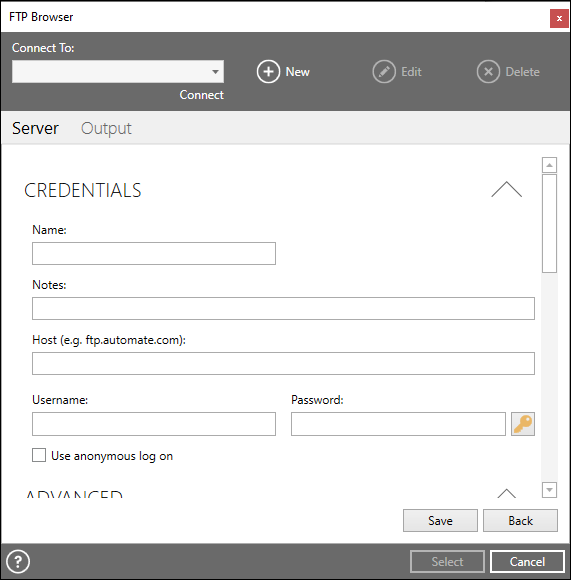The width and height of the screenshot is (571, 580).
Task: Open the Connect To dropdown
Action: (118, 71)
